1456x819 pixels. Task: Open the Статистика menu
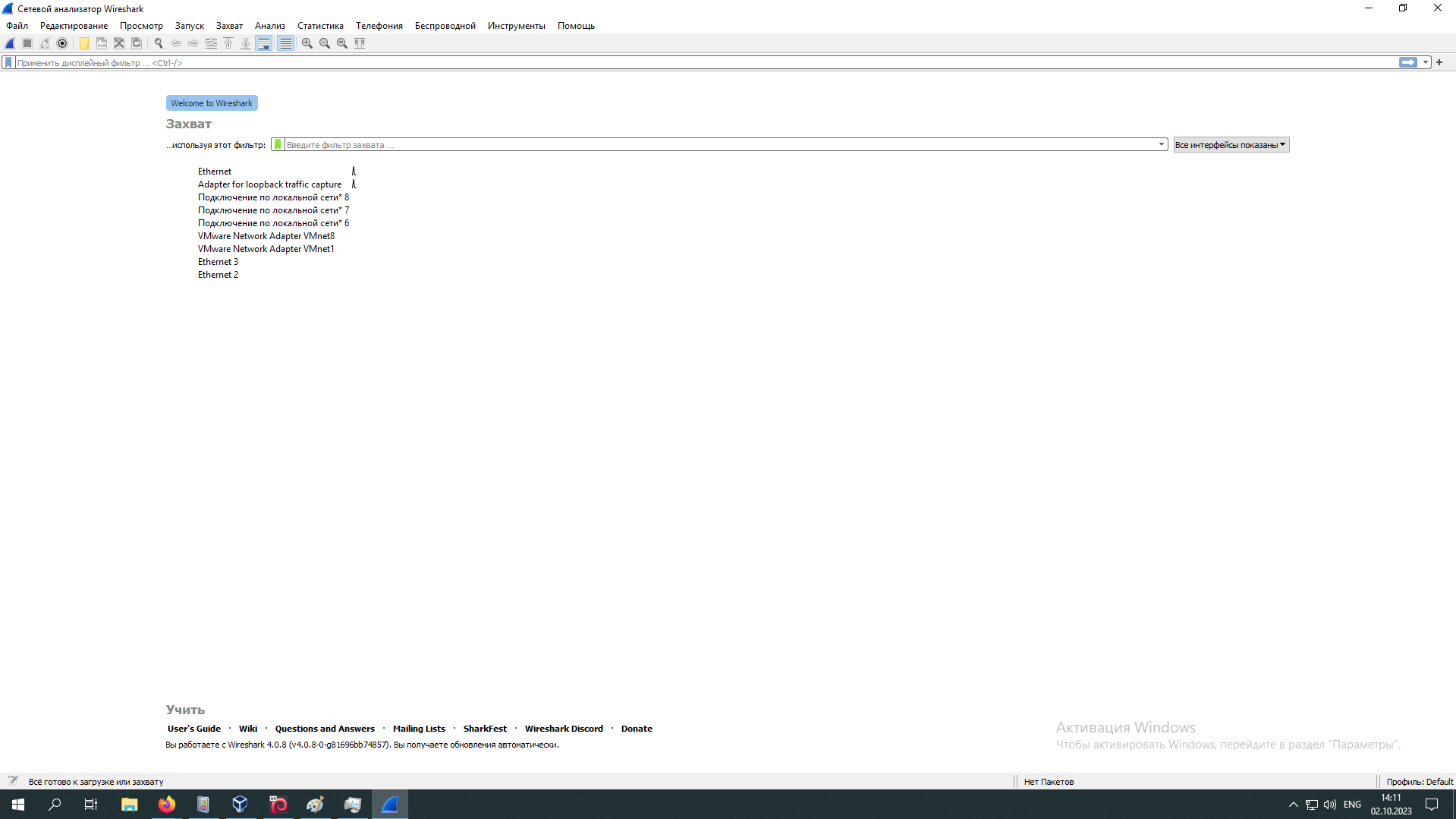(320, 26)
